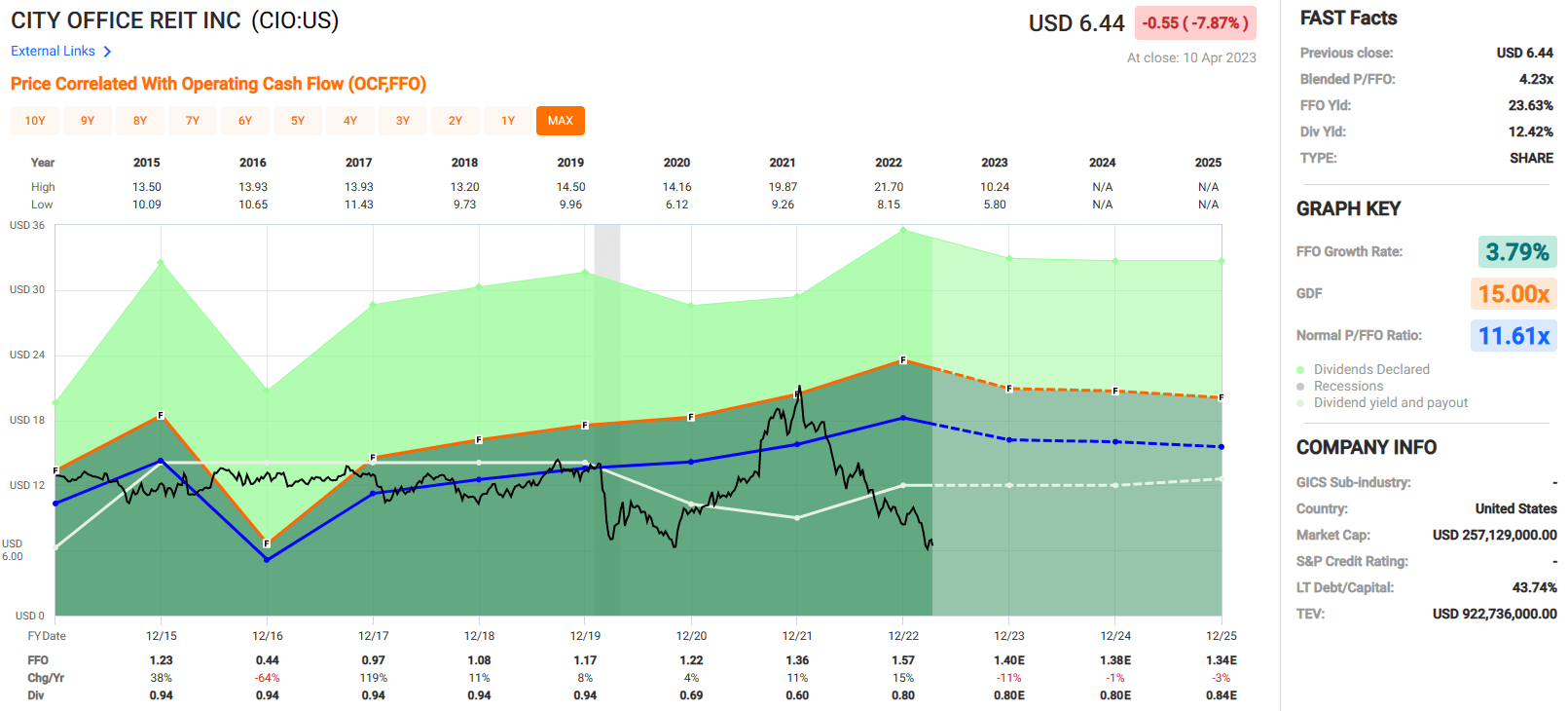Toggle Dividends Declared legend item

(x=1363, y=369)
